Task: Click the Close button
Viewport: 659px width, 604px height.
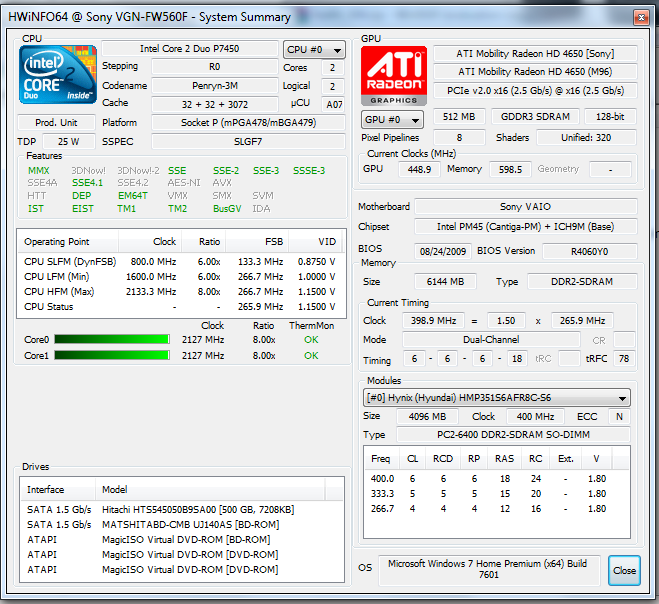Action: pyautogui.click(x=624, y=570)
